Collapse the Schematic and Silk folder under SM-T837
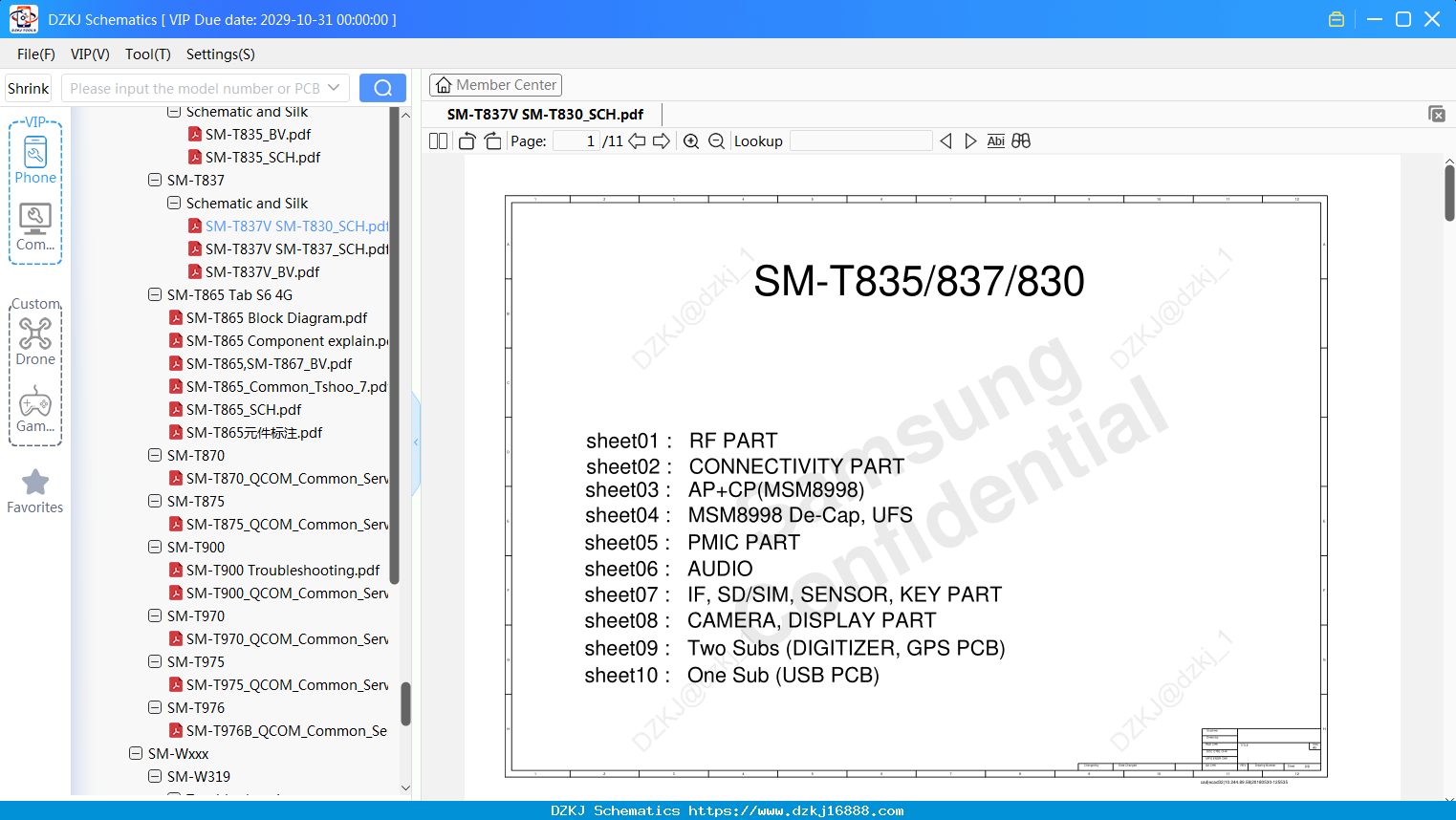This screenshot has width=1456, height=820. click(174, 203)
